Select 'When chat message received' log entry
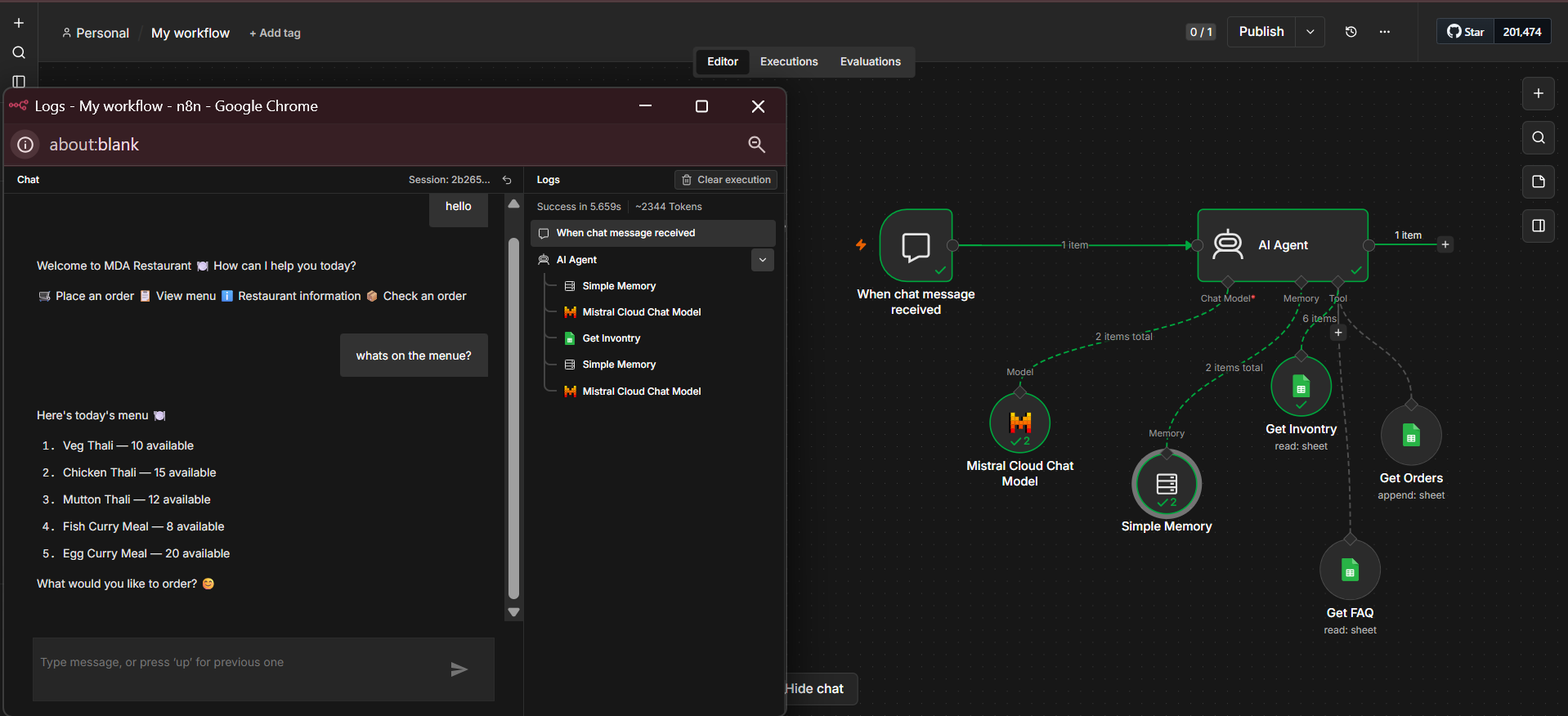The image size is (1568, 716). point(652,233)
